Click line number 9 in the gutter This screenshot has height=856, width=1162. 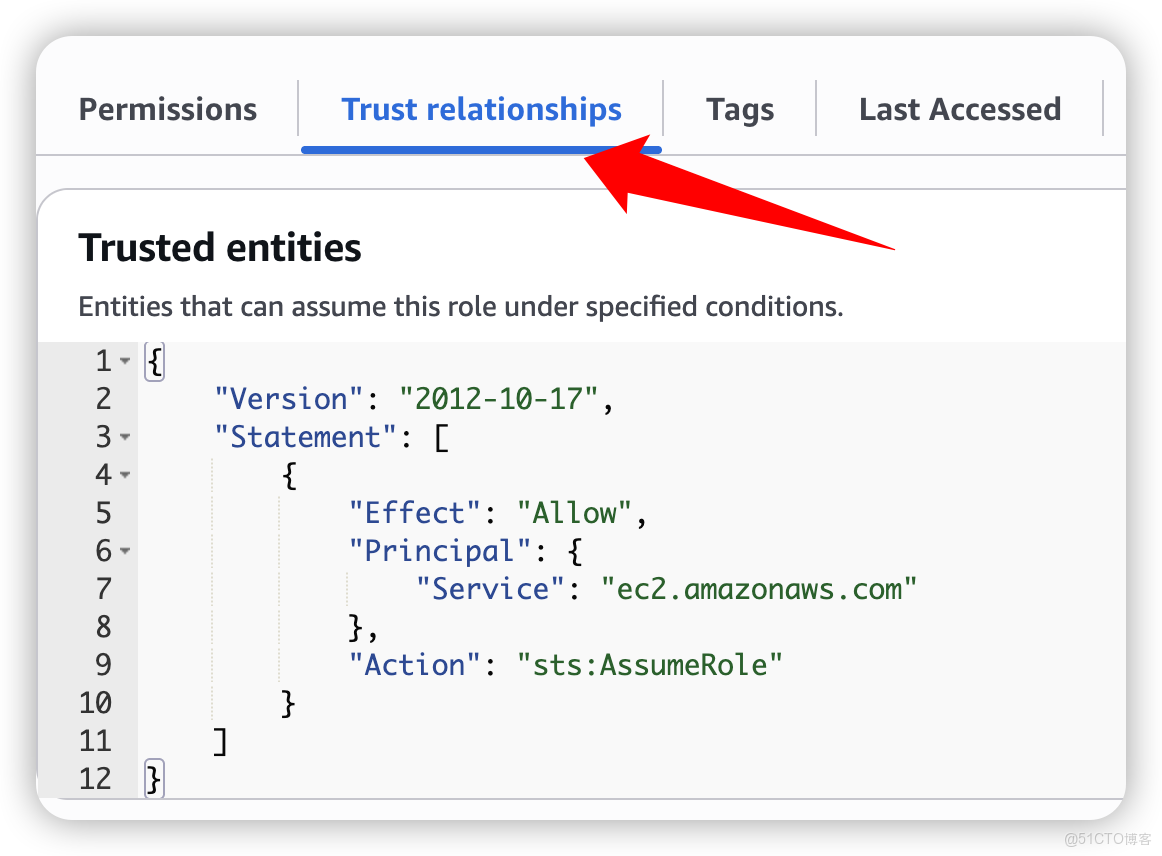pyautogui.click(x=104, y=664)
